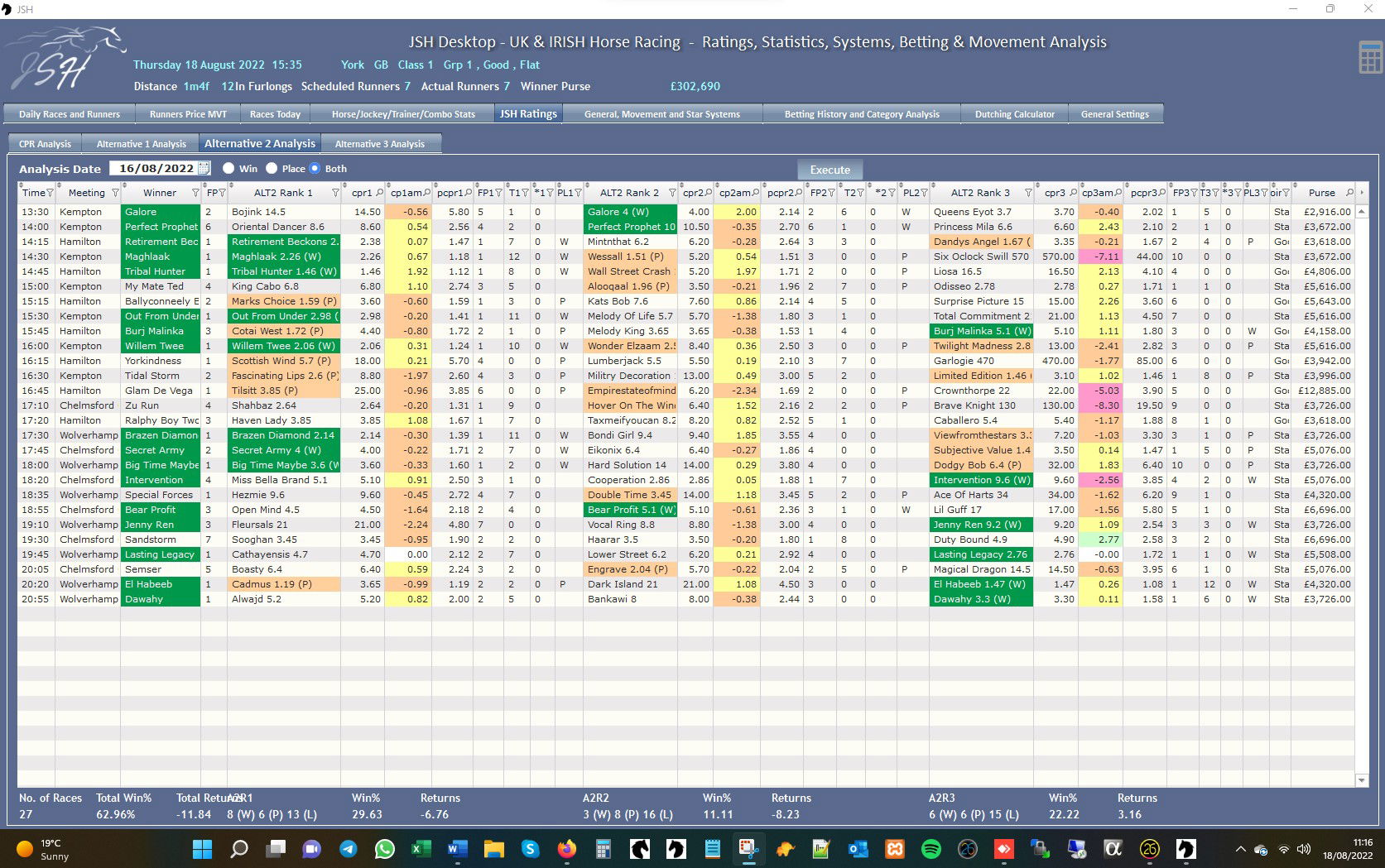Image resolution: width=1385 pixels, height=868 pixels.
Task: Launch Firefox from the taskbar
Action: 566,849
